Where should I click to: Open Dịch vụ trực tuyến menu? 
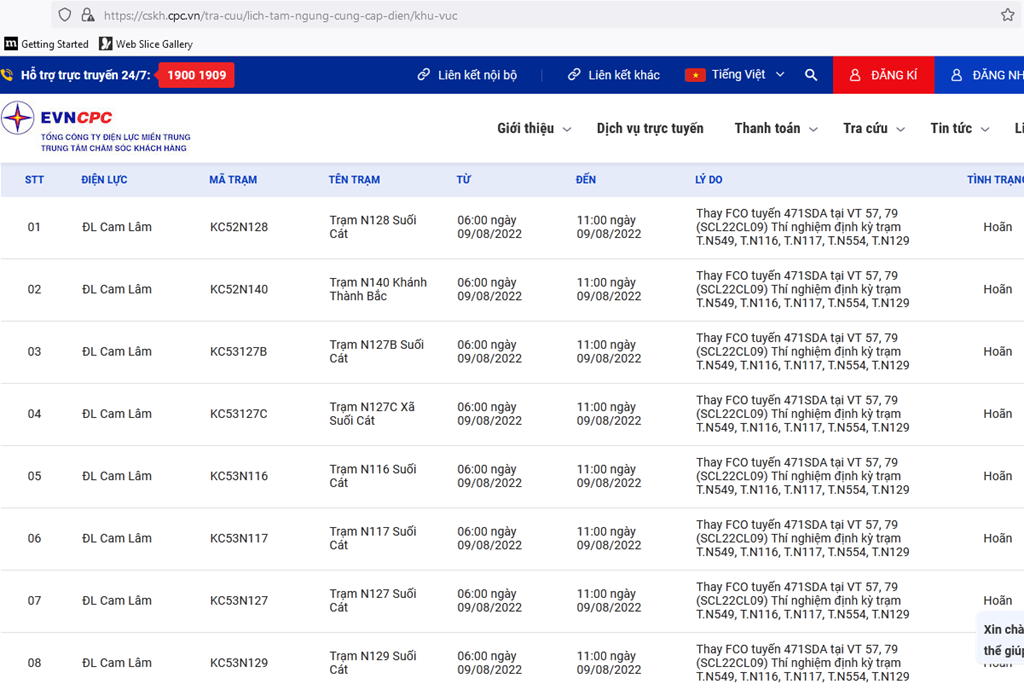coord(650,128)
